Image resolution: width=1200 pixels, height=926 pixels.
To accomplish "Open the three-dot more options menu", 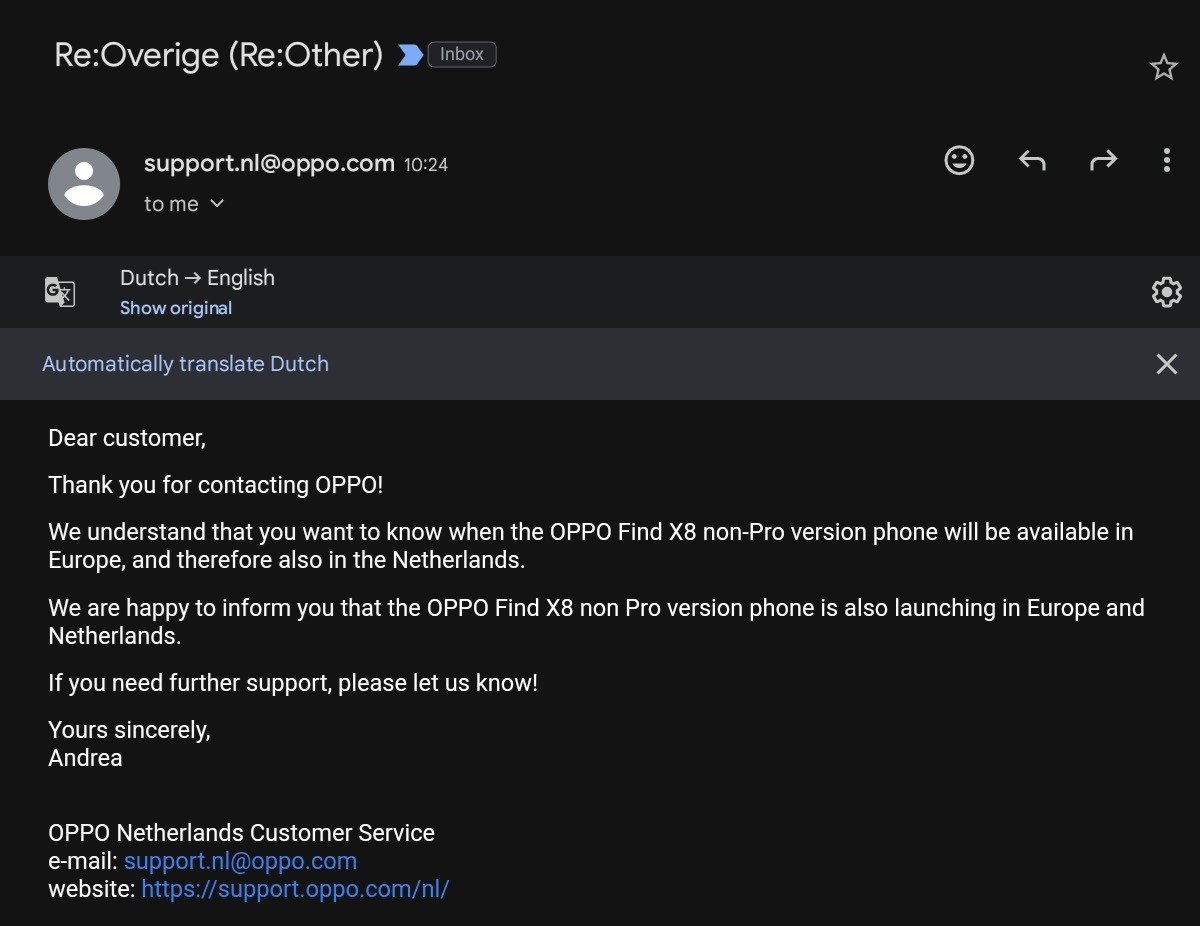I will coord(1166,160).
